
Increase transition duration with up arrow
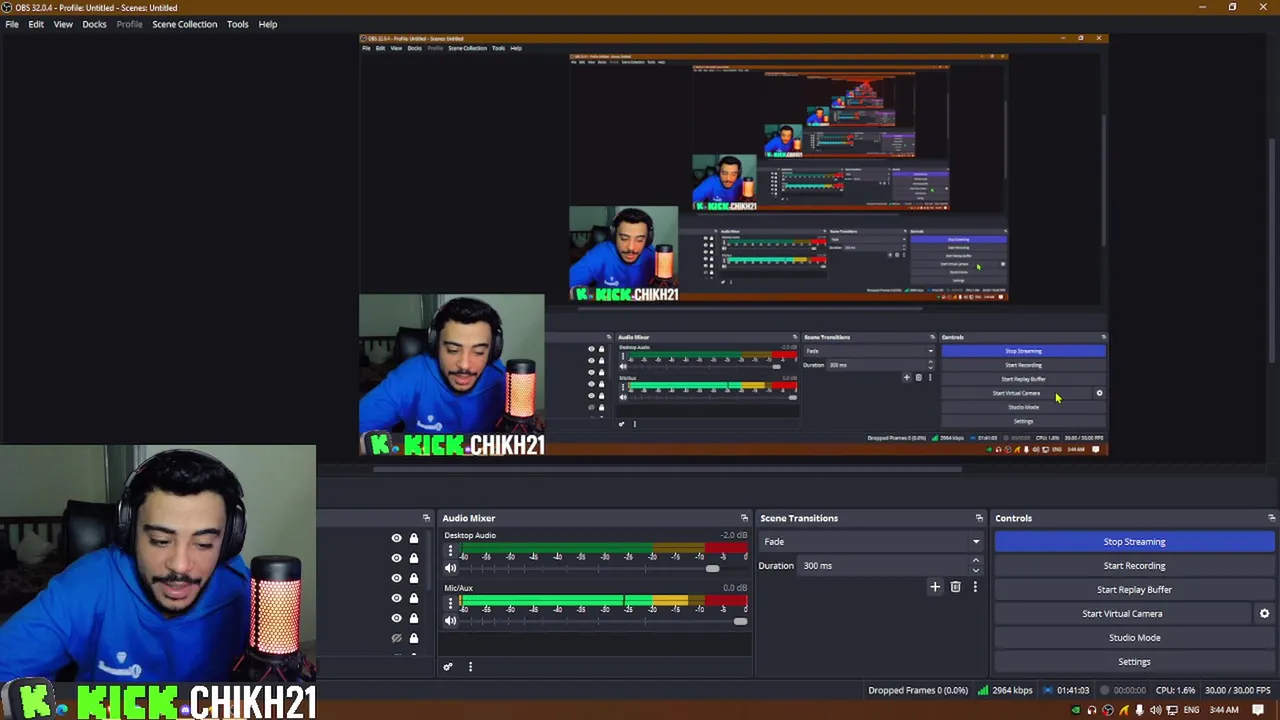coord(976,562)
